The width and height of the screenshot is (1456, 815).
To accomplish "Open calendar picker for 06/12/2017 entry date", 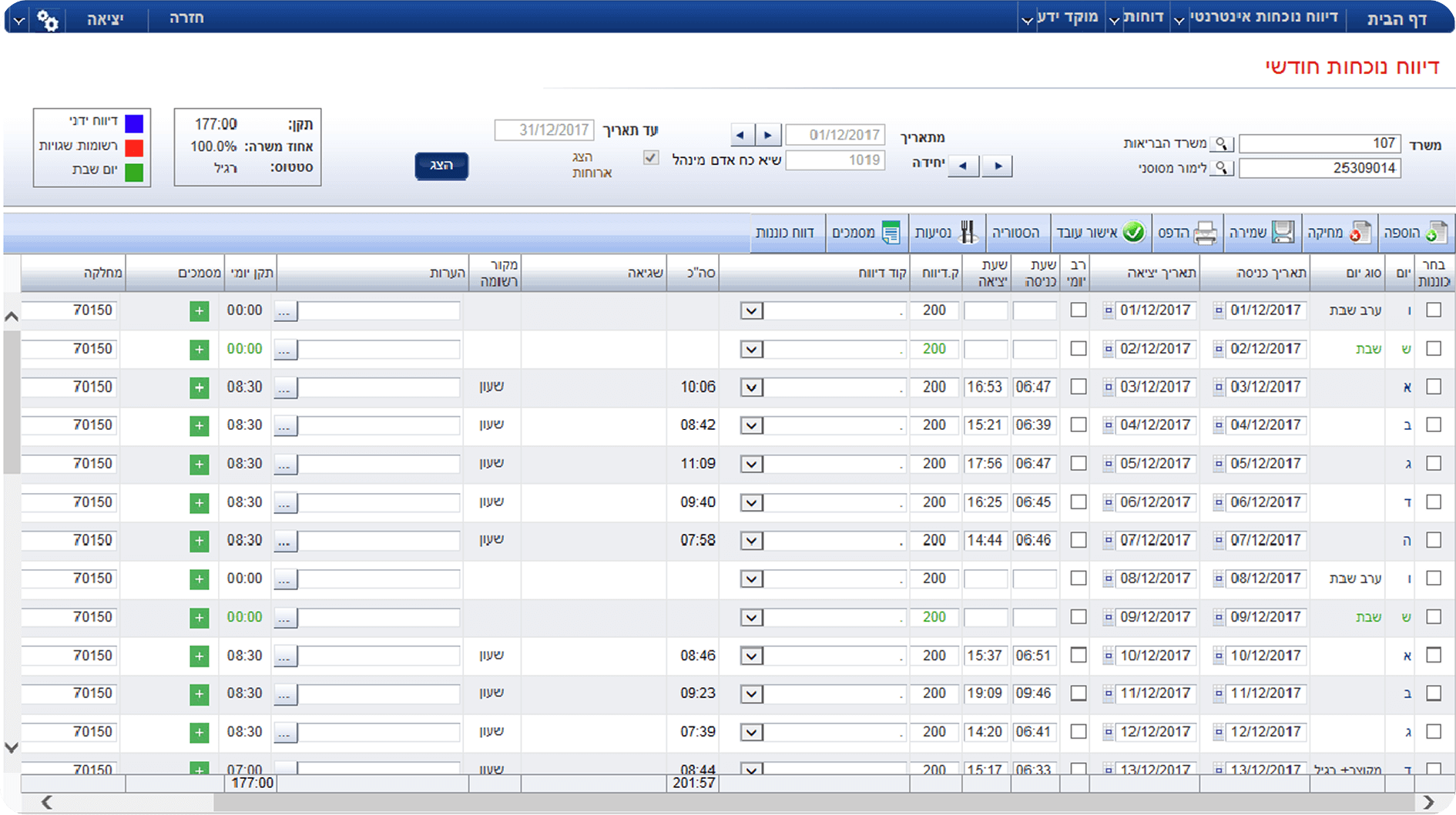I will click(x=1219, y=502).
